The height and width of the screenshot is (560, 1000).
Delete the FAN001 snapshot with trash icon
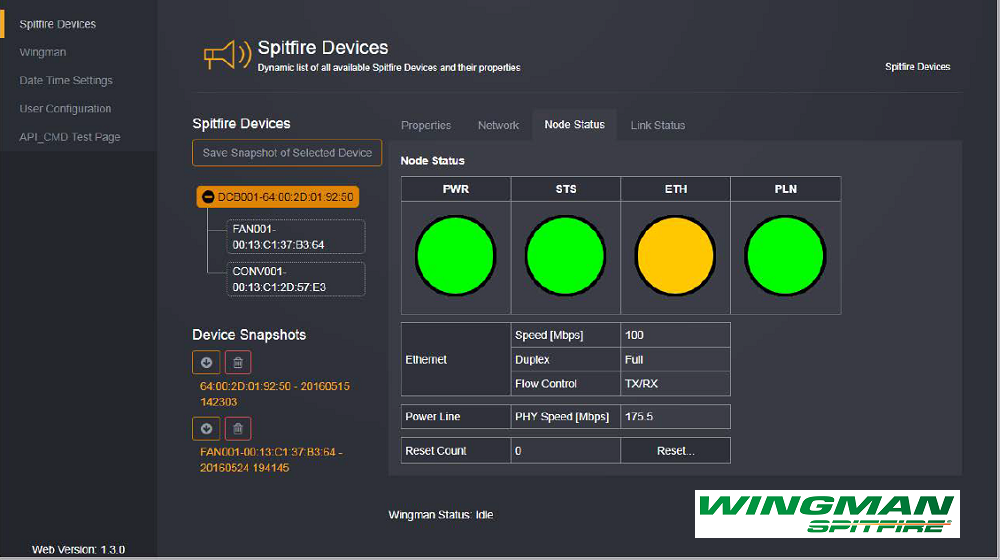pos(238,429)
